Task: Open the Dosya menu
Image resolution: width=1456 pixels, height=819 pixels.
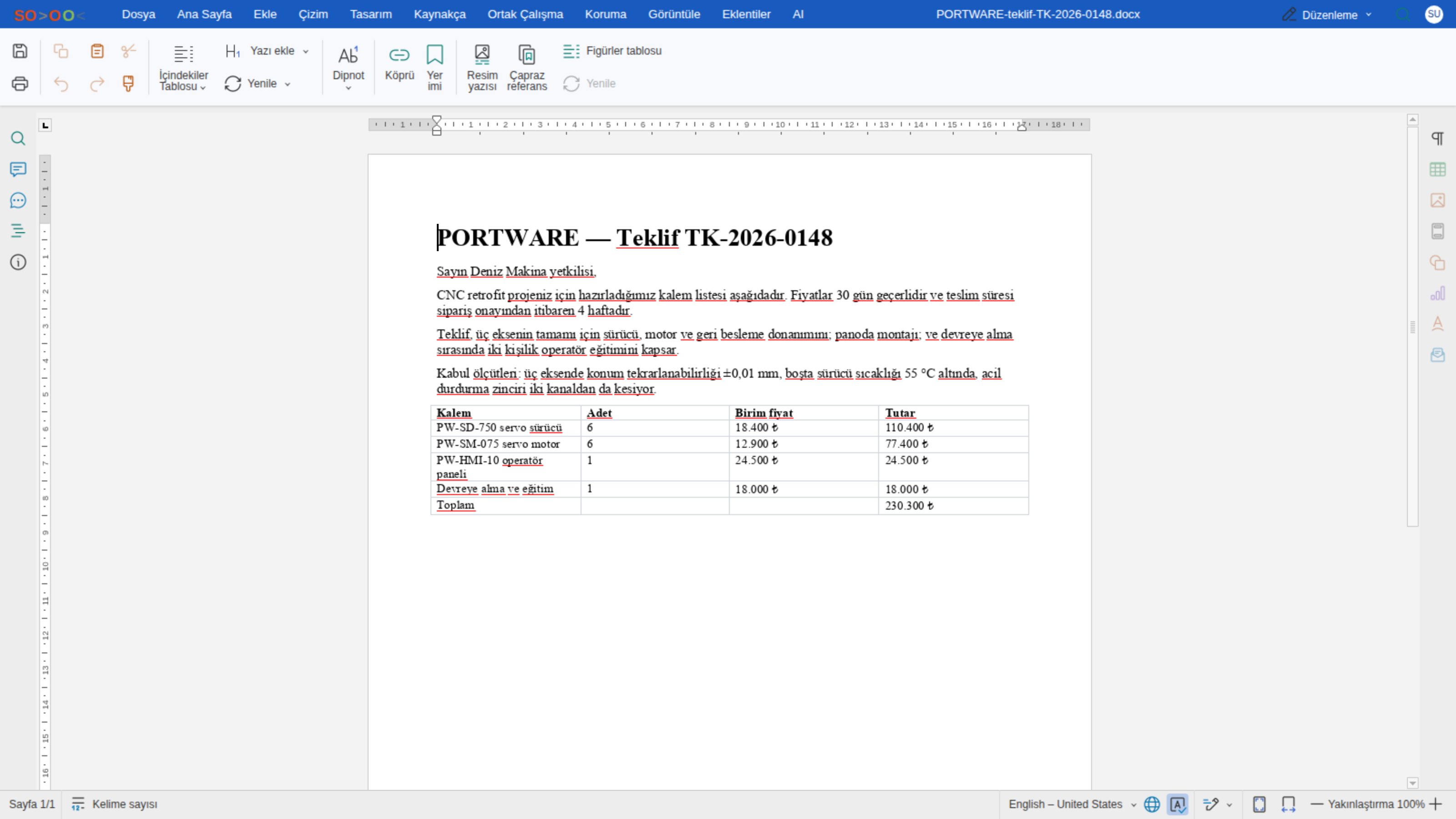Action: [x=138, y=14]
